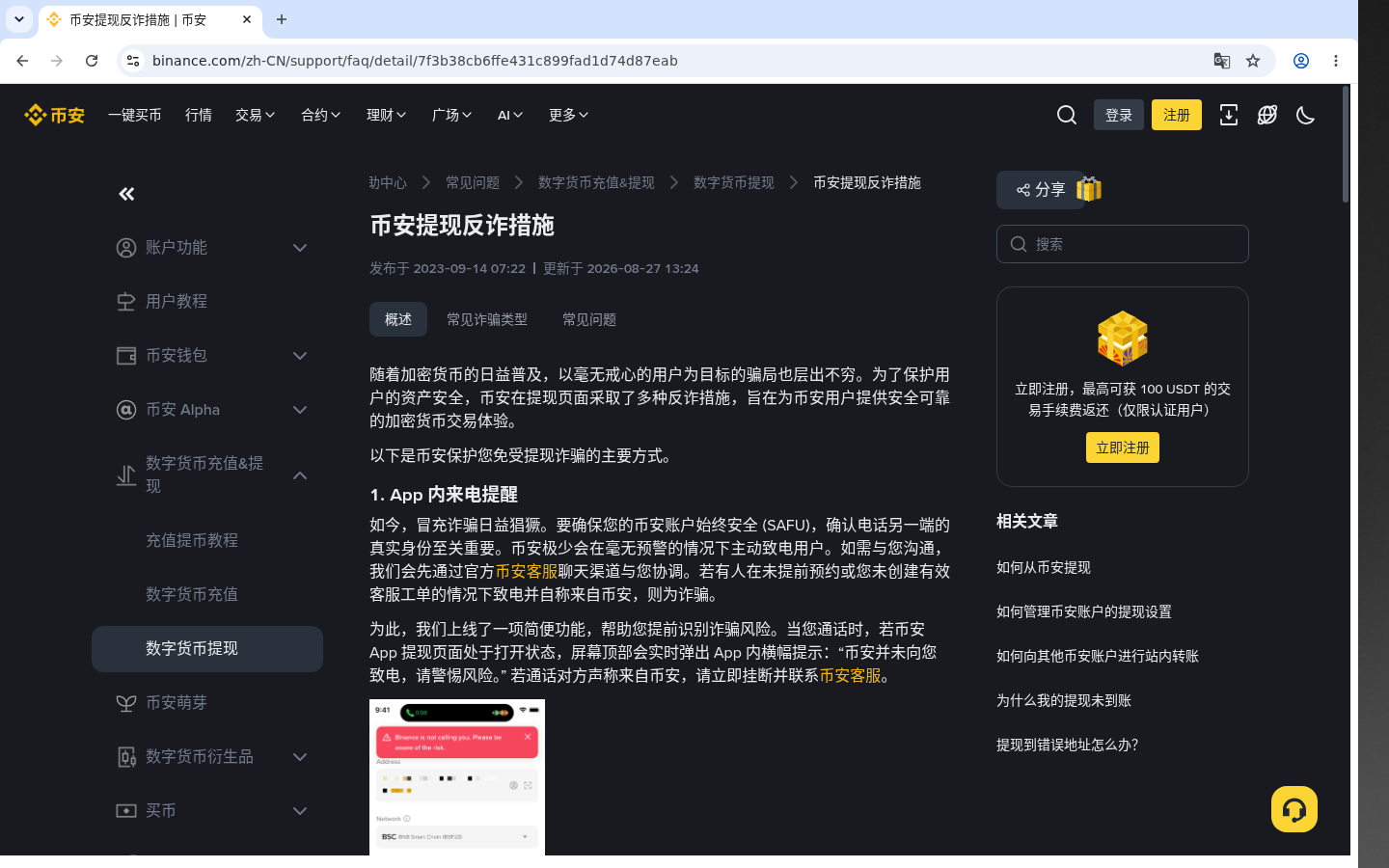View site information icon in address bar
The image size is (1389, 868).
(x=133, y=61)
